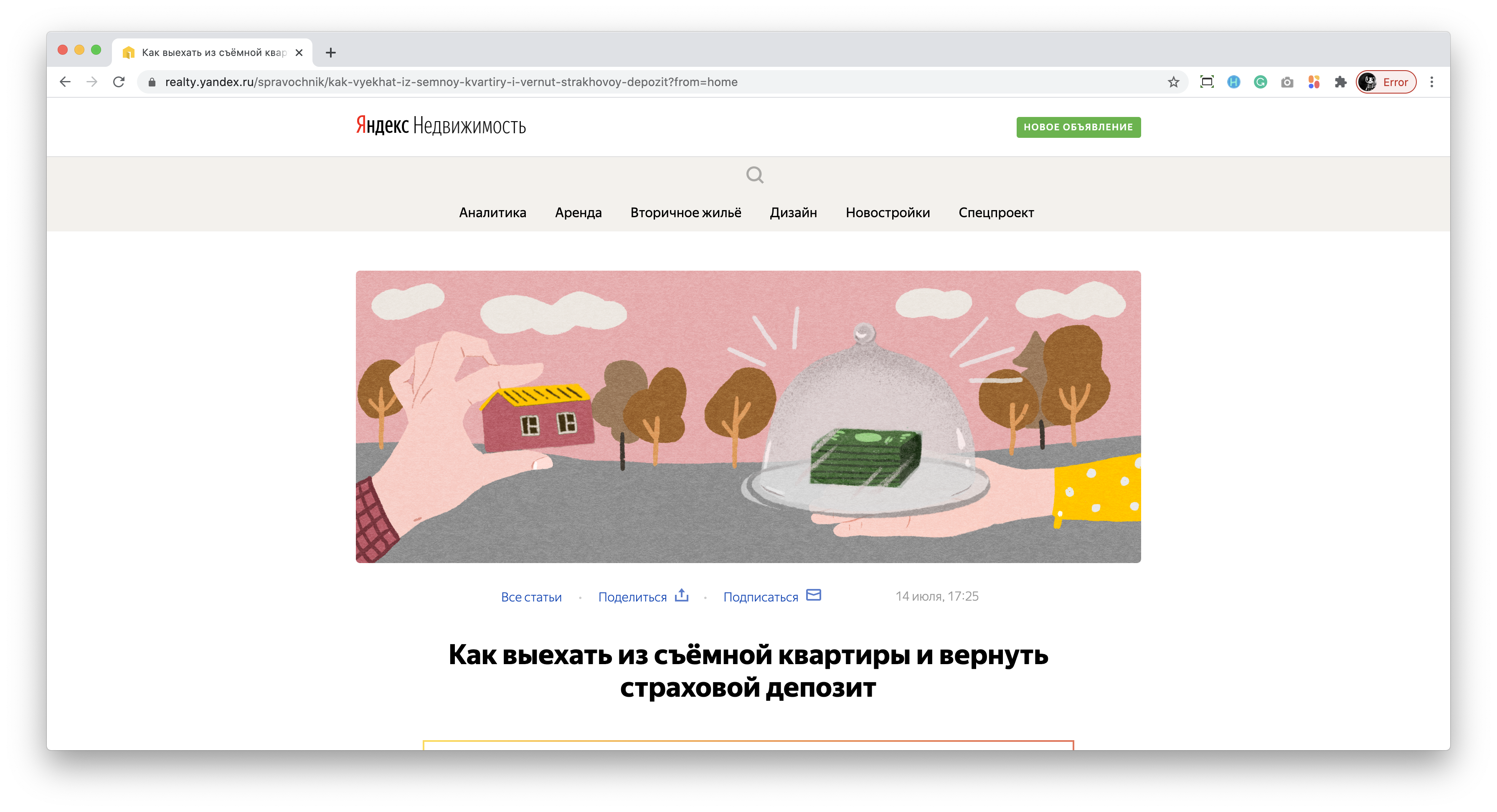Click the envelope subscribe icon

coord(814,595)
